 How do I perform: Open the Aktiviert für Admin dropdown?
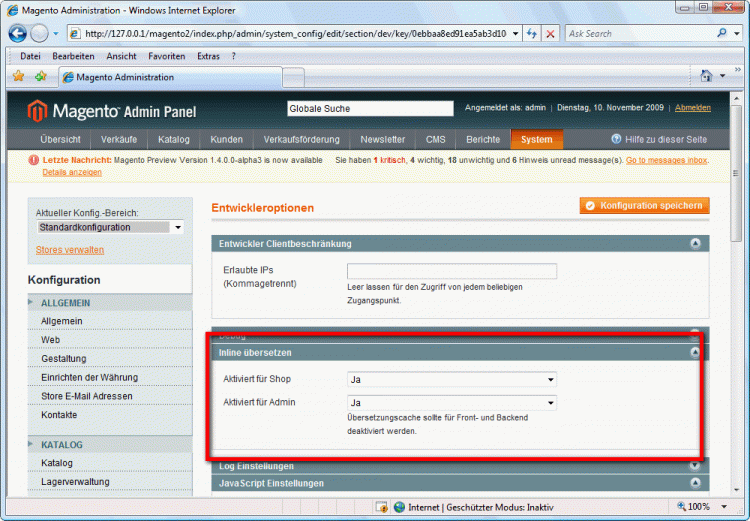451,403
